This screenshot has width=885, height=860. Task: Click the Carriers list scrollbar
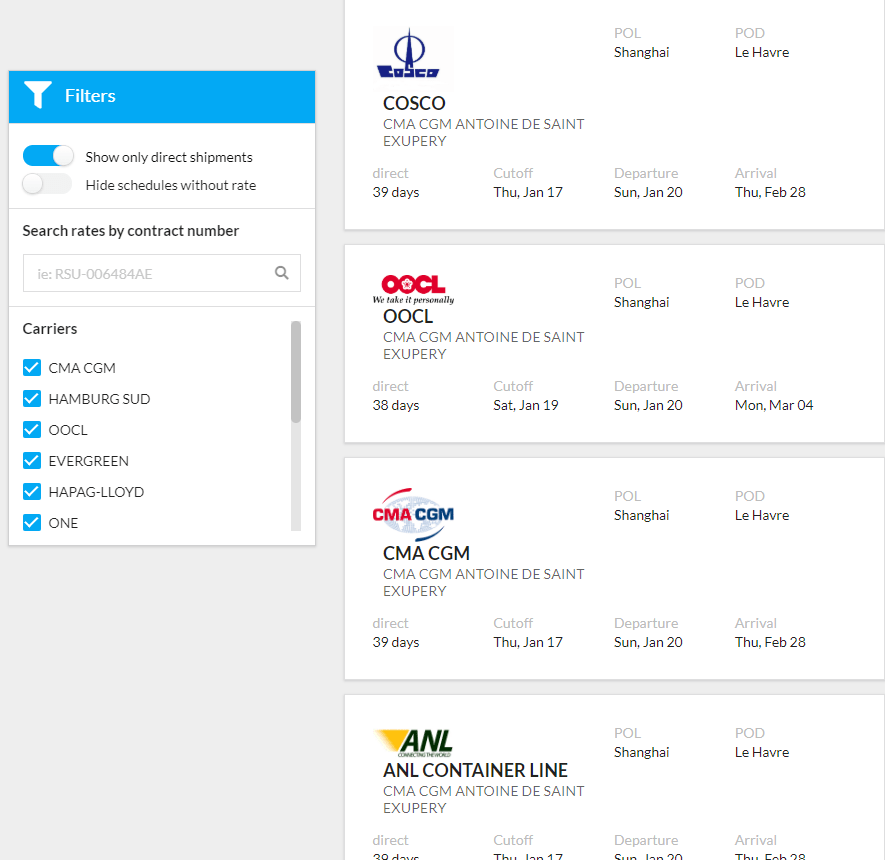(296, 372)
